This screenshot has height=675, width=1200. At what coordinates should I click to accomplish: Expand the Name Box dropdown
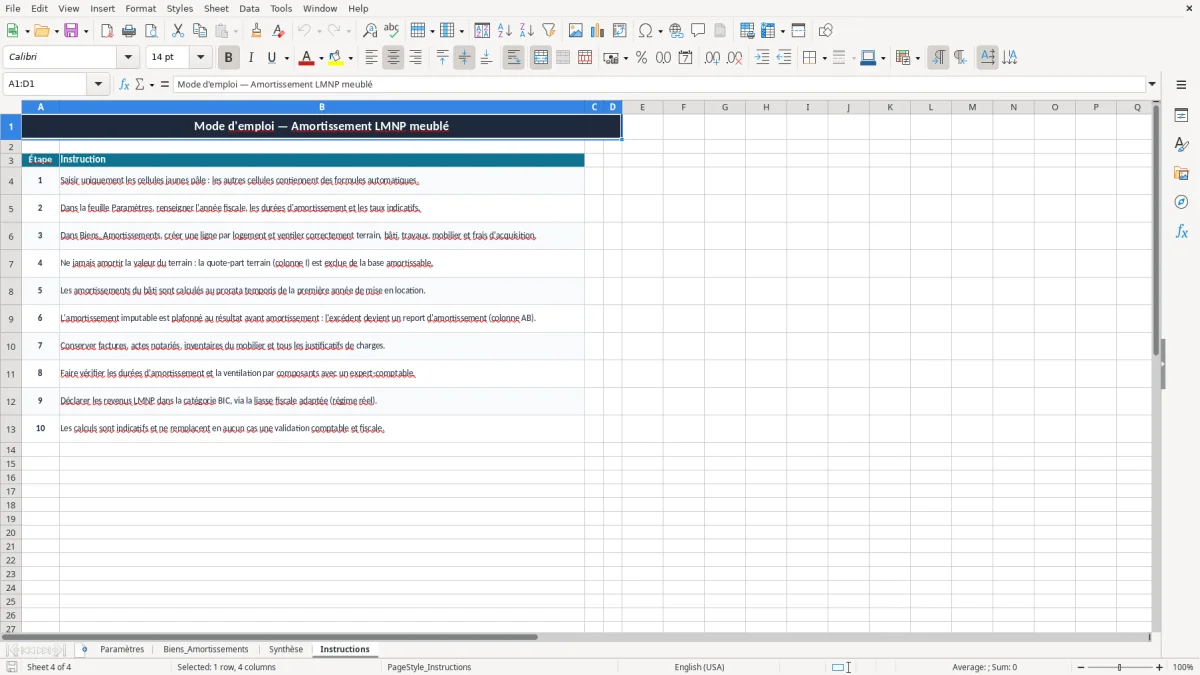click(x=98, y=85)
